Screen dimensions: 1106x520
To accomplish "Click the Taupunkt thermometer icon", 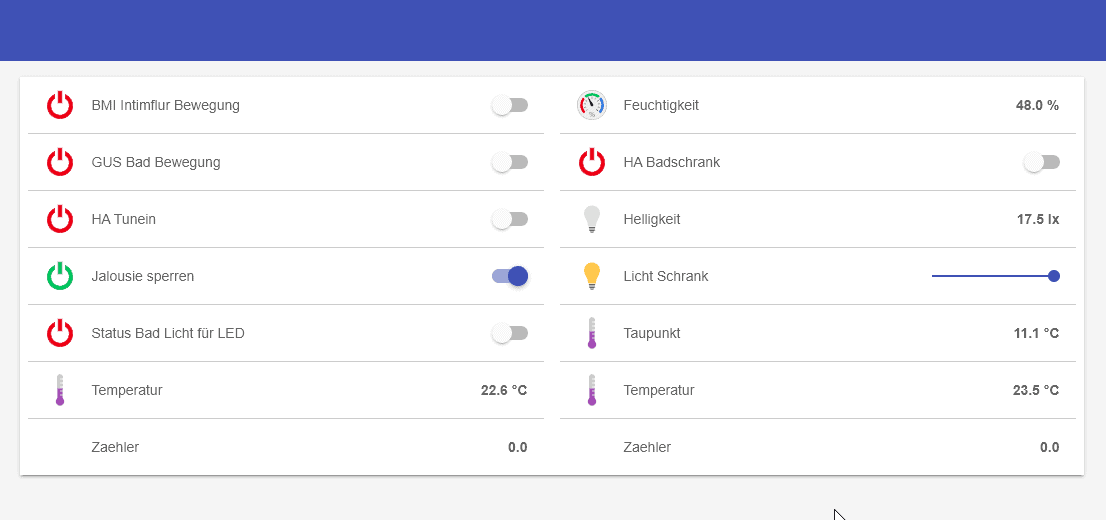I will [x=592, y=333].
